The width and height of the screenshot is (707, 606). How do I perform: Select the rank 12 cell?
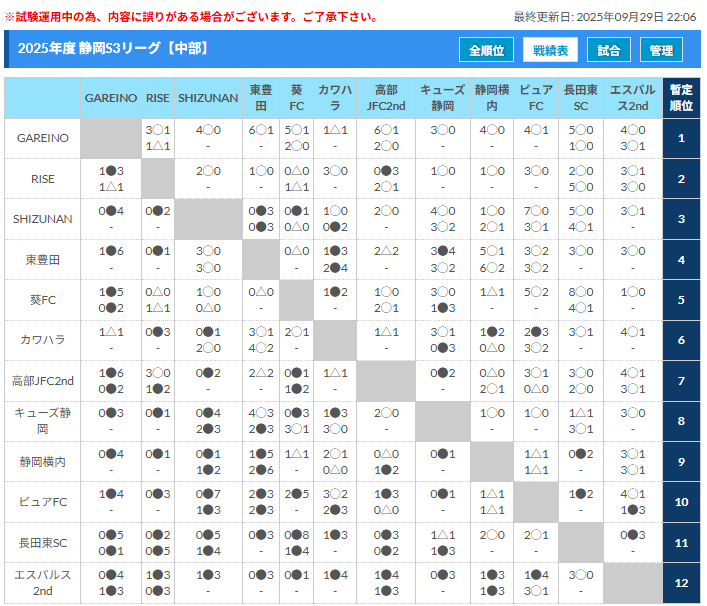click(681, 583)
